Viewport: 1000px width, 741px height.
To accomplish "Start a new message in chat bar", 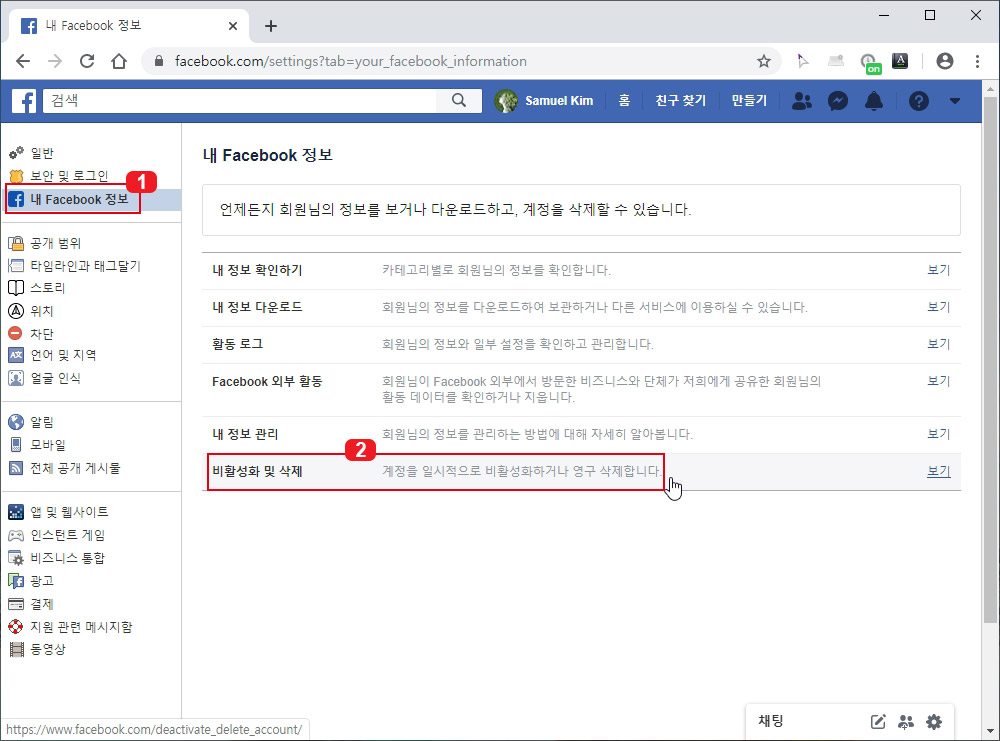I will (878, 721).
